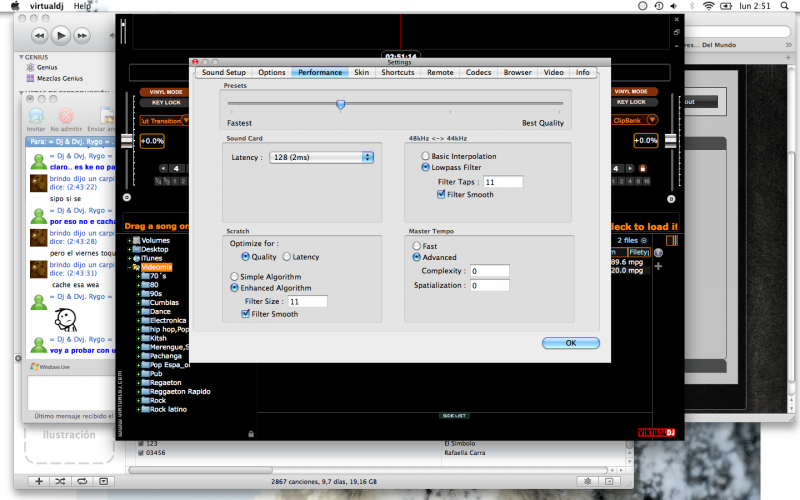Toggle shuffle in iTunes bottom bar
Image resolution: width=800 pixels, height=500 pixels.
click(60, 481)
